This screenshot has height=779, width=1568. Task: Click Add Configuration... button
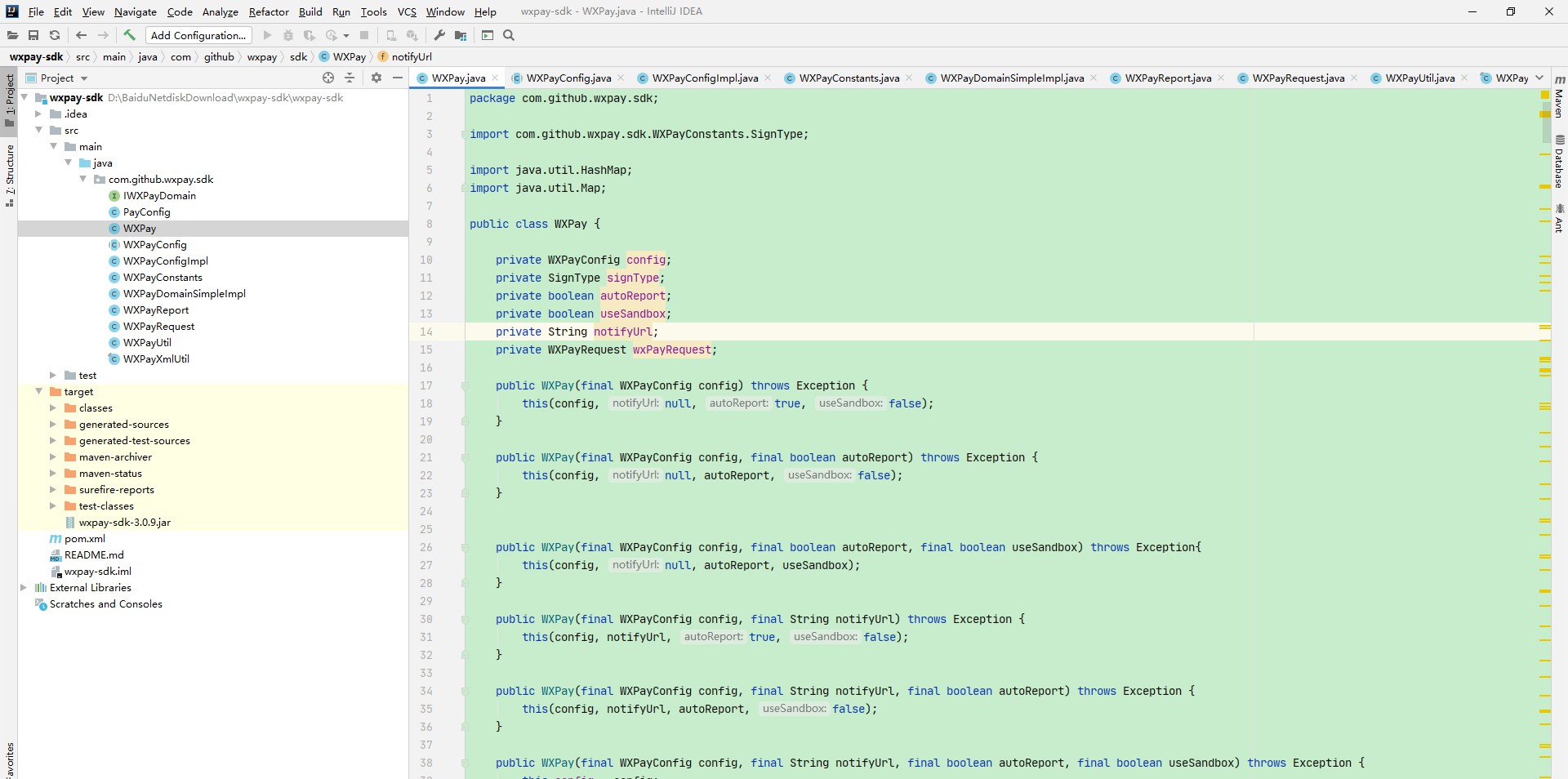pyautogui.click(x=198, y=35)
